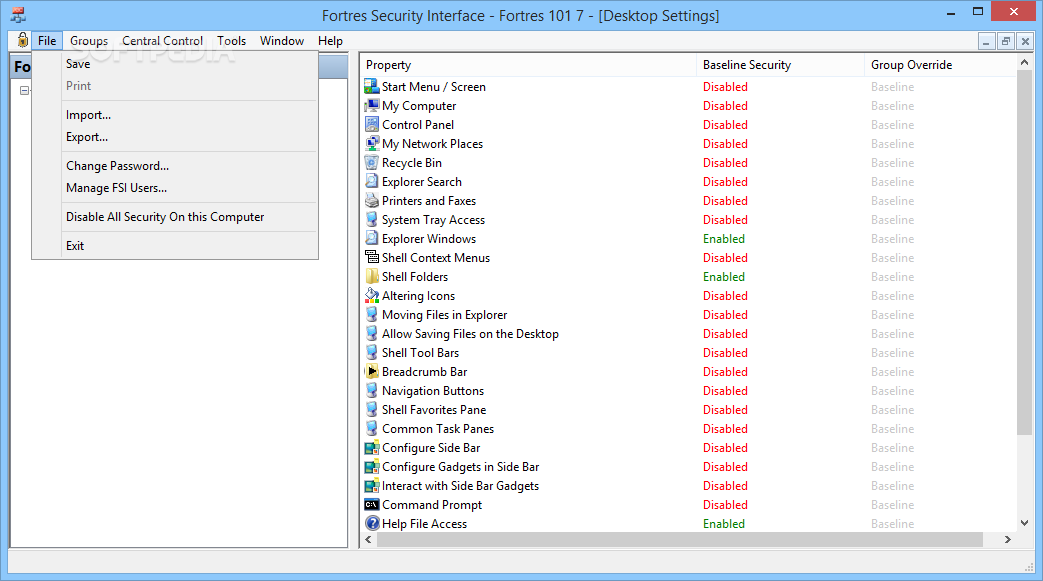The height and width of the screenshot is (581, 1043).
Task: Click Disabled value for Command Prompt
Action: click(725, 504)
